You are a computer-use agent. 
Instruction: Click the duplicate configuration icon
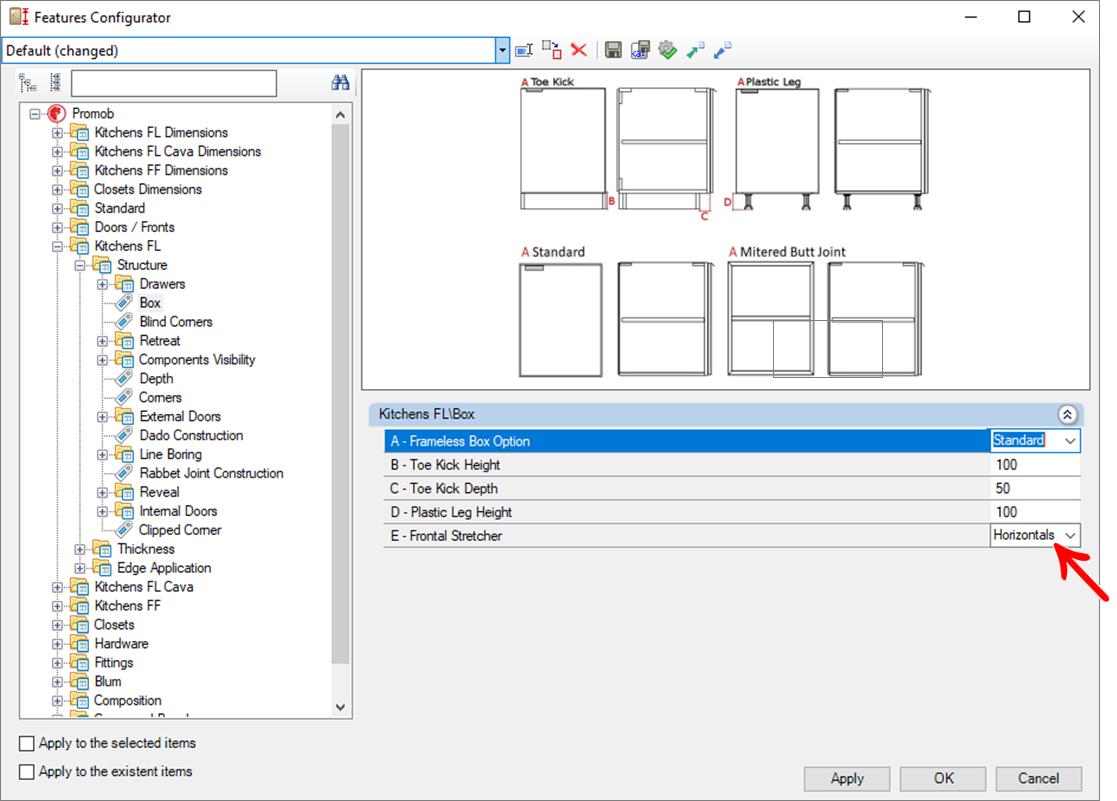(551, 50)
